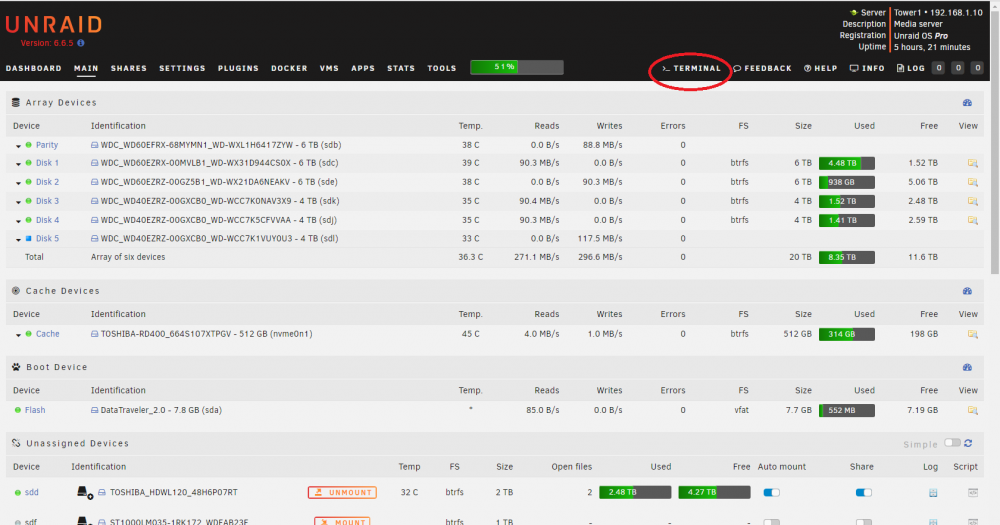Open the Parity device link
The image size is (1000, 525).
click(47, 145)
